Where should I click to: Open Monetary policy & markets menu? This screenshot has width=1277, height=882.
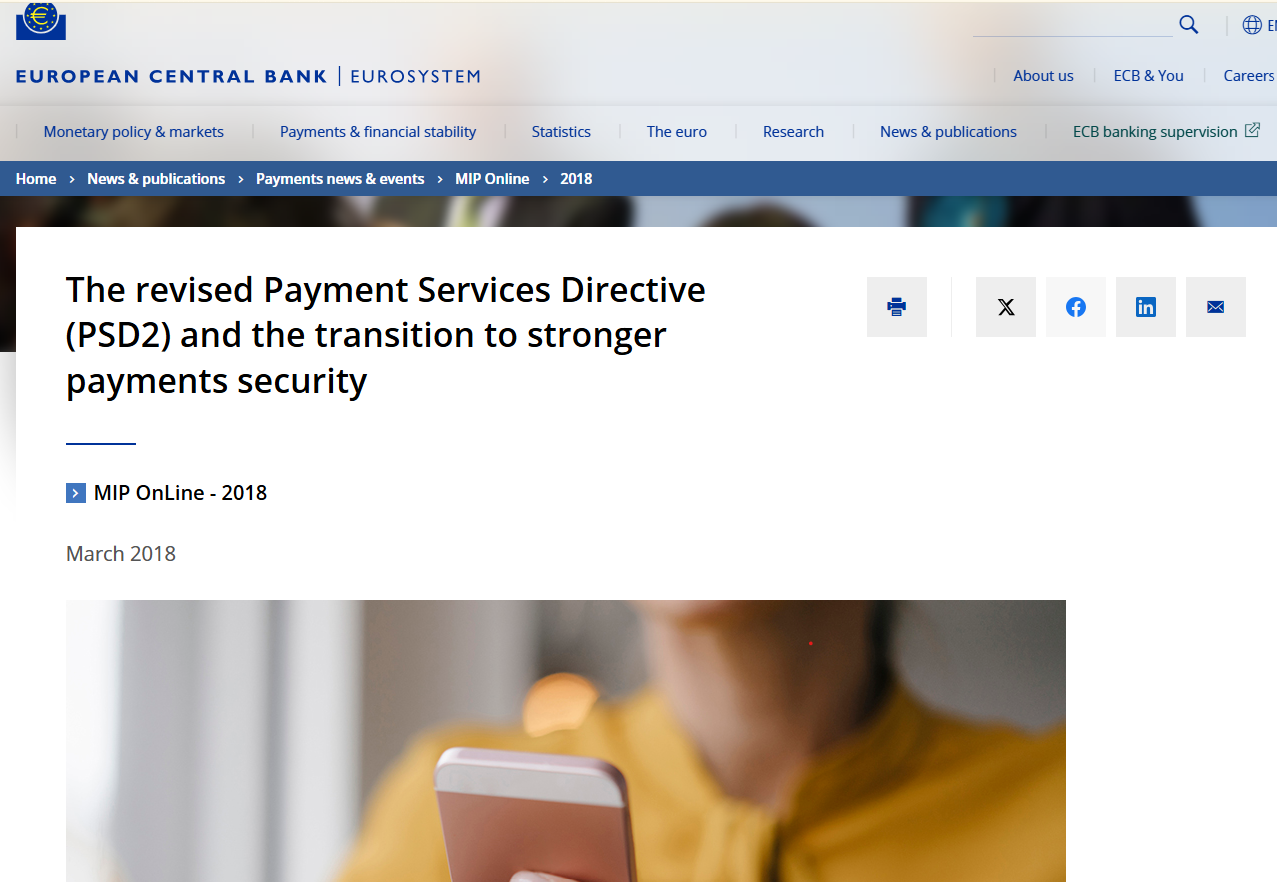(134, 132)
